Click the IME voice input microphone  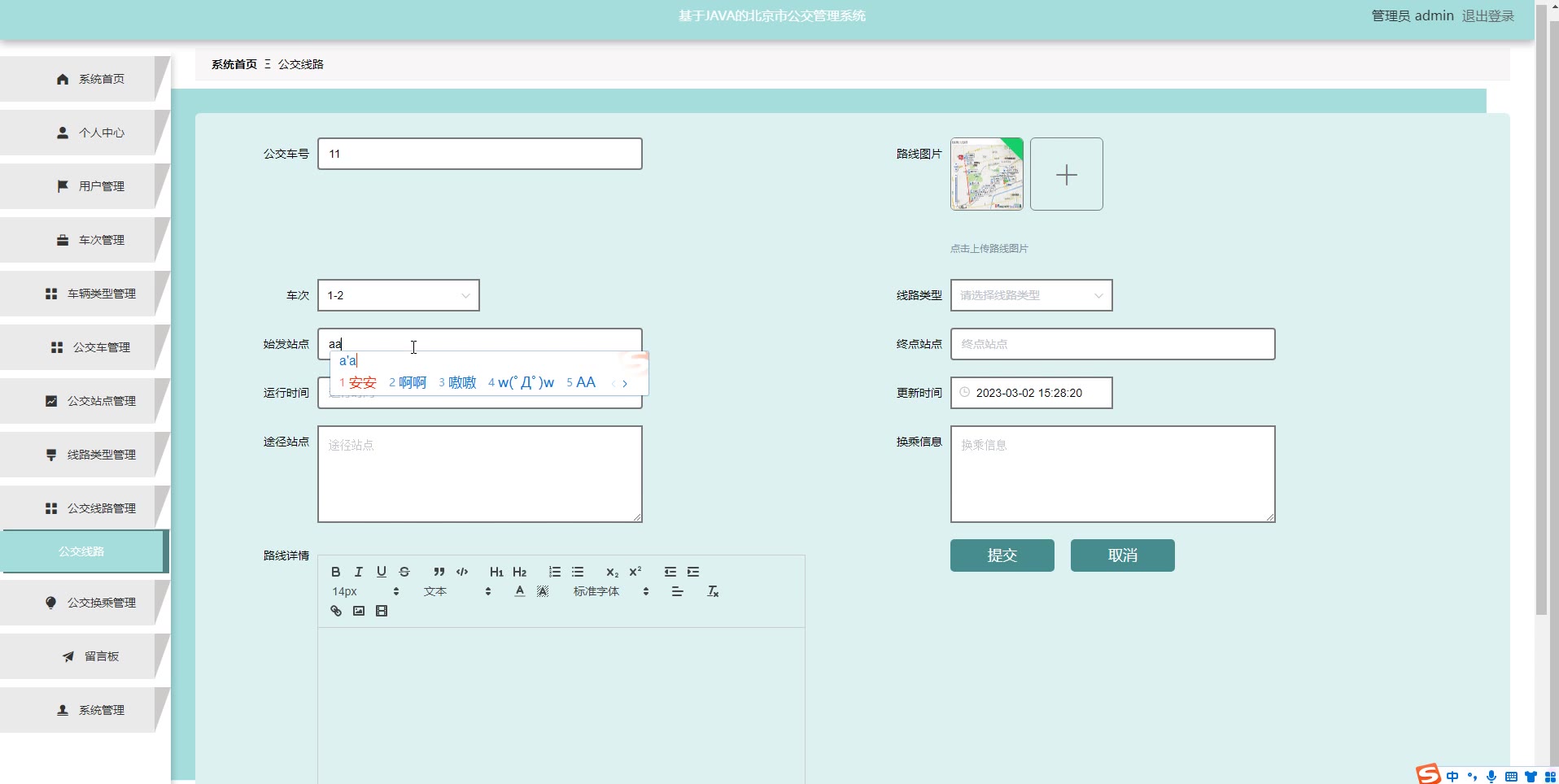coord(1491,777)
